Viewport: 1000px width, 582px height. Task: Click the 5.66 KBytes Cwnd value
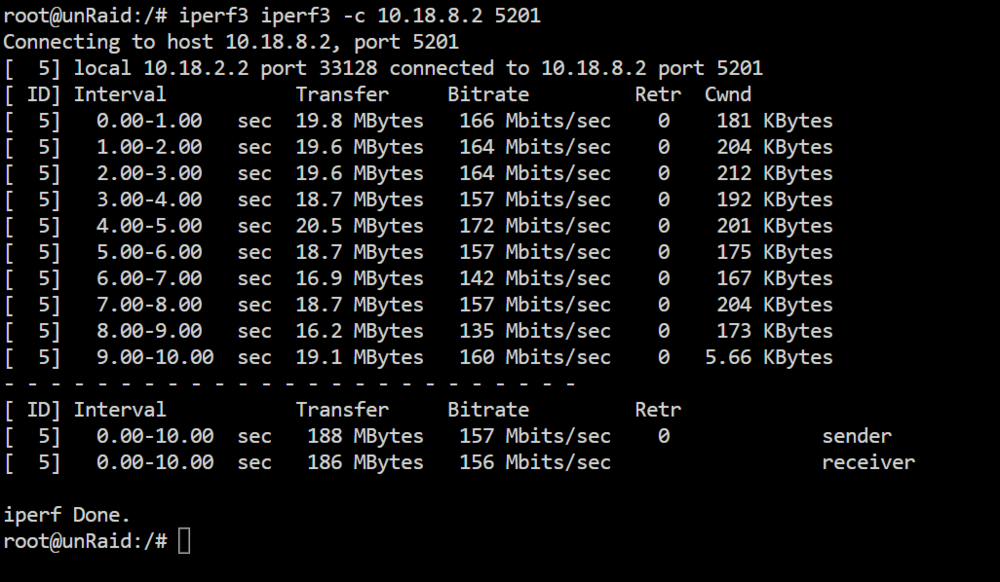click(x=768, y=357)
